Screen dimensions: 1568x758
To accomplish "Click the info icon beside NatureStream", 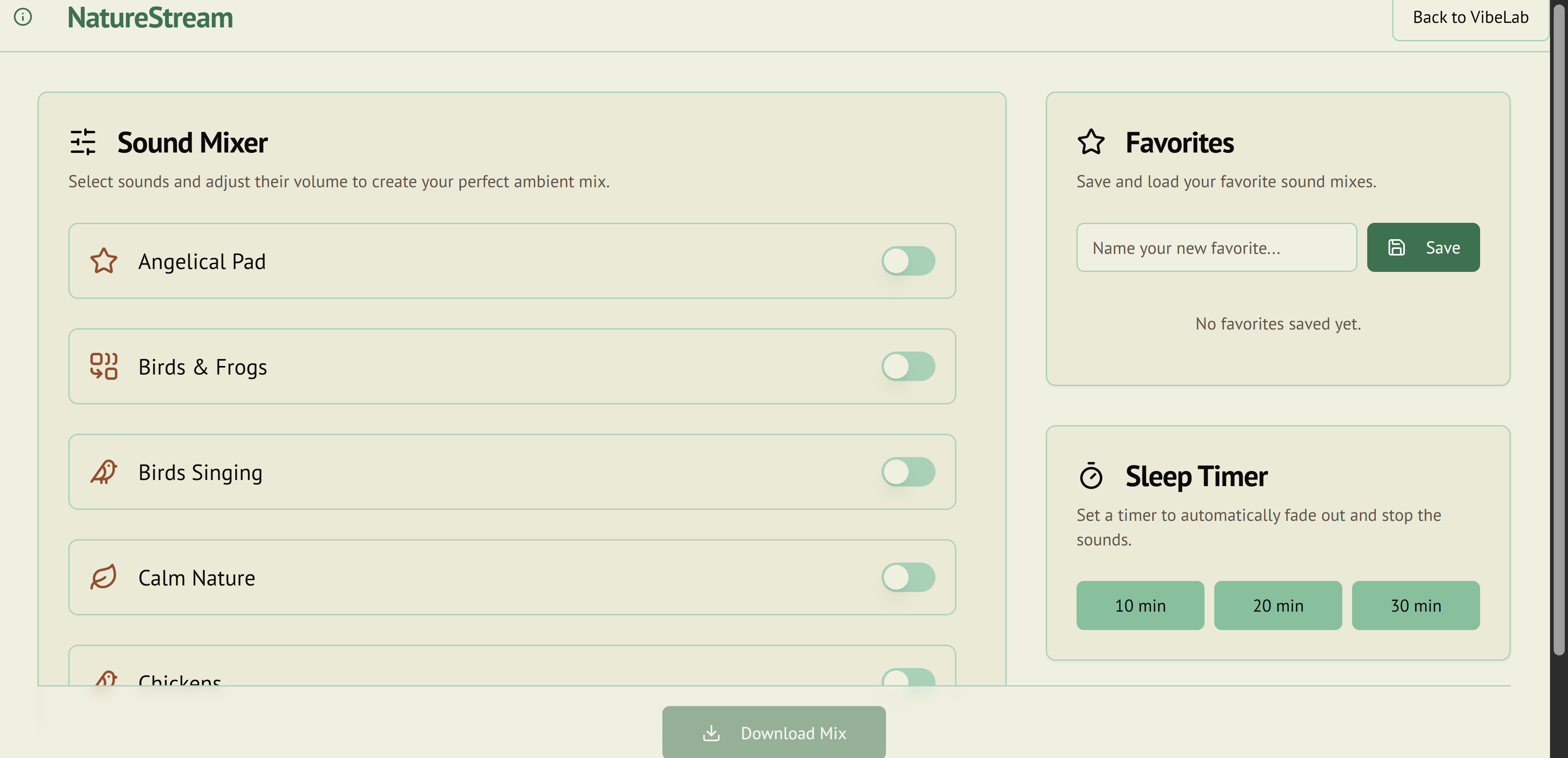I will (x=23, y=17).
